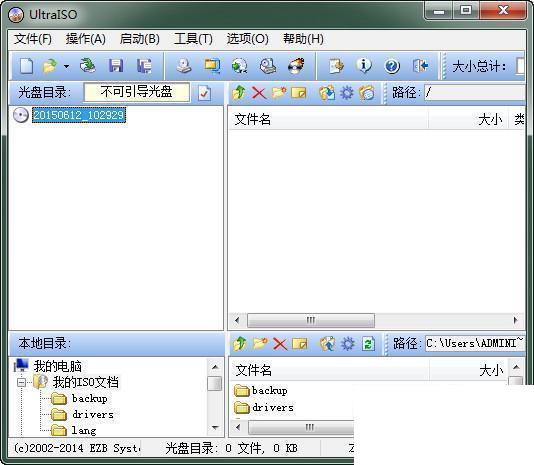Toggle the boot info checkmark icon
The image size is (534, 465).
(x=204, y=93)
